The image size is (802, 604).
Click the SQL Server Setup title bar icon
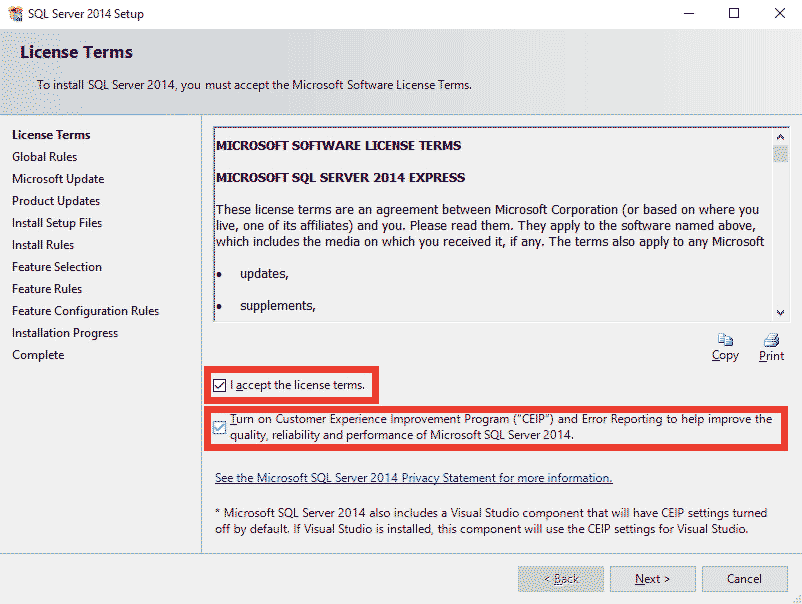click(x=17, y=13)
